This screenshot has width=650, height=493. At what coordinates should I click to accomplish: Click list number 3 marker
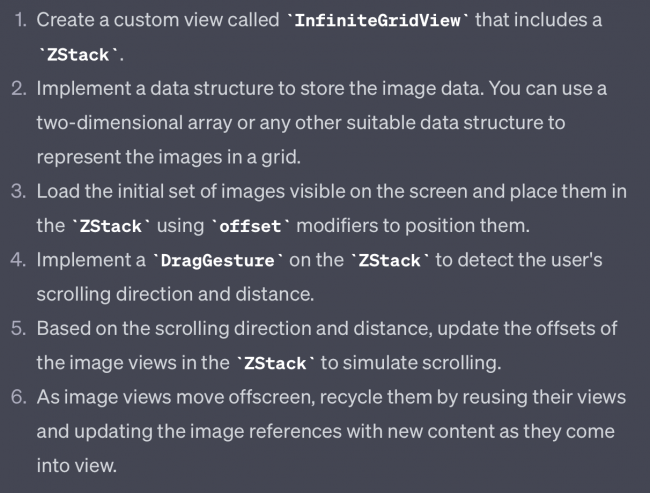19,191
